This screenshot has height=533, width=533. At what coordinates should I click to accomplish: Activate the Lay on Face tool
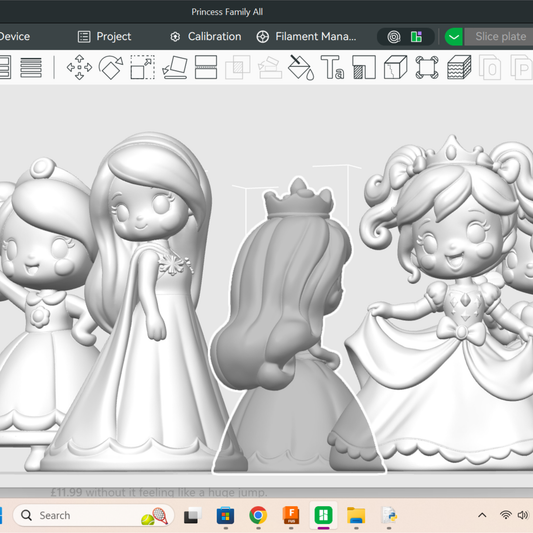click(175, 67)
